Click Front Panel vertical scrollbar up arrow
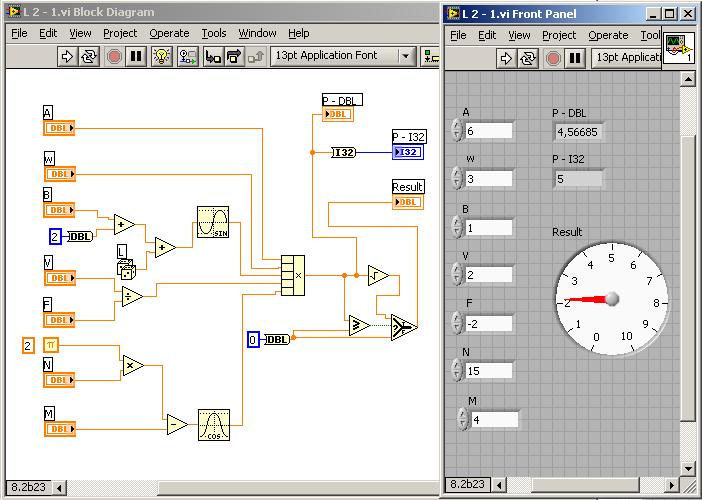This screenshot has height=500, width=702. (x=688, y=79)
